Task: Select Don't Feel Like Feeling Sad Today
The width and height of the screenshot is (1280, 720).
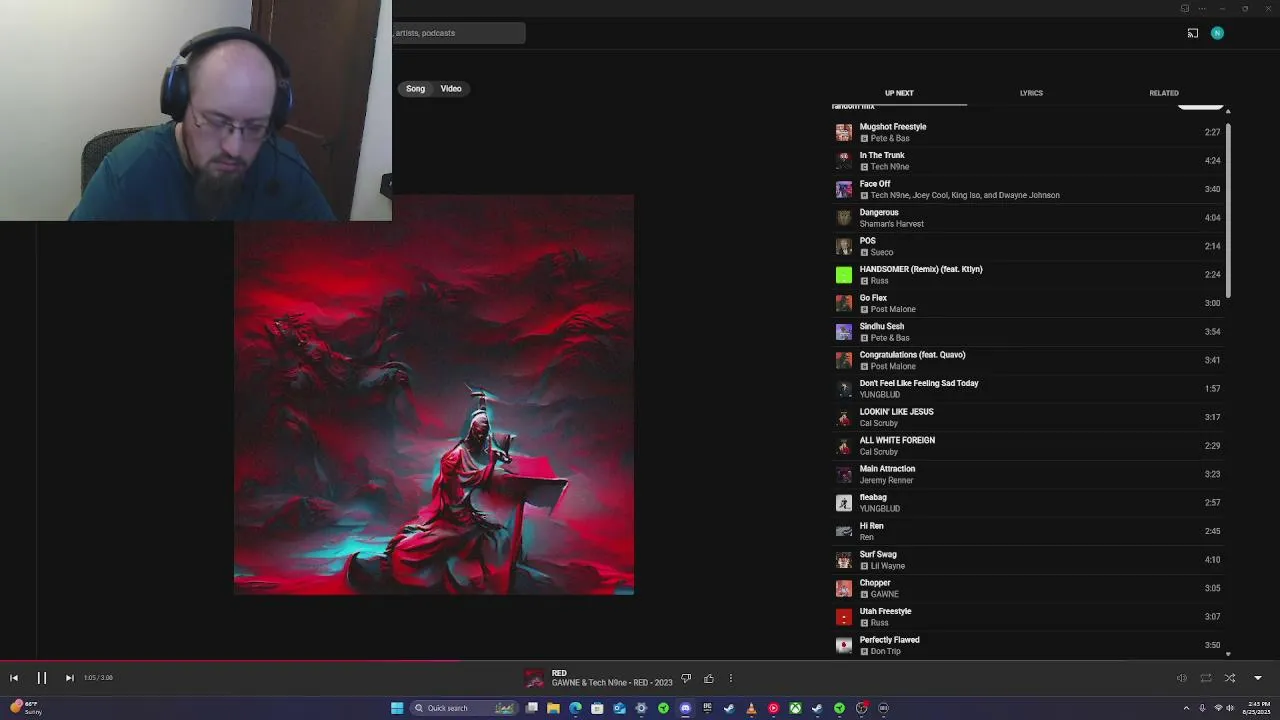Action: coord(1028,388)
